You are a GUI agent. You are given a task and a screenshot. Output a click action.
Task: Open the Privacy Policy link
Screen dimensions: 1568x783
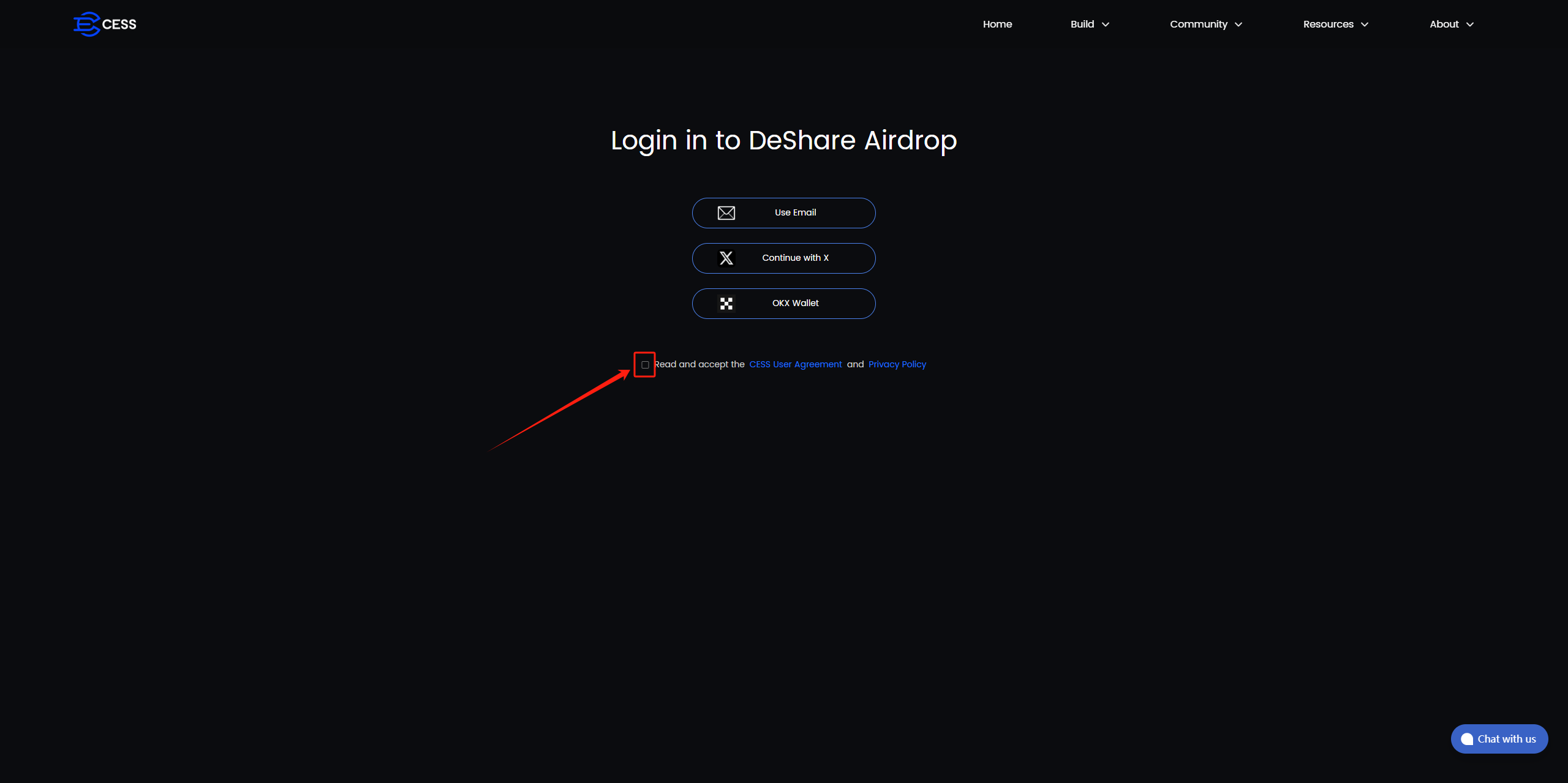897,364
